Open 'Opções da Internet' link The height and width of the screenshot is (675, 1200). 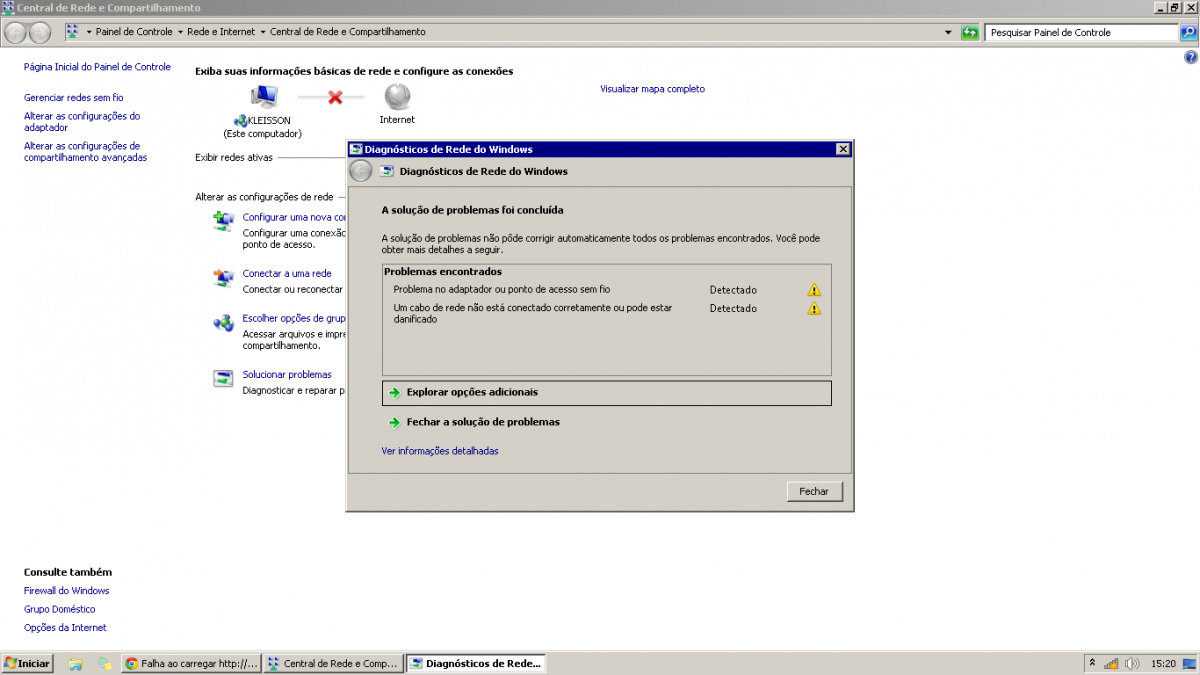65,628
